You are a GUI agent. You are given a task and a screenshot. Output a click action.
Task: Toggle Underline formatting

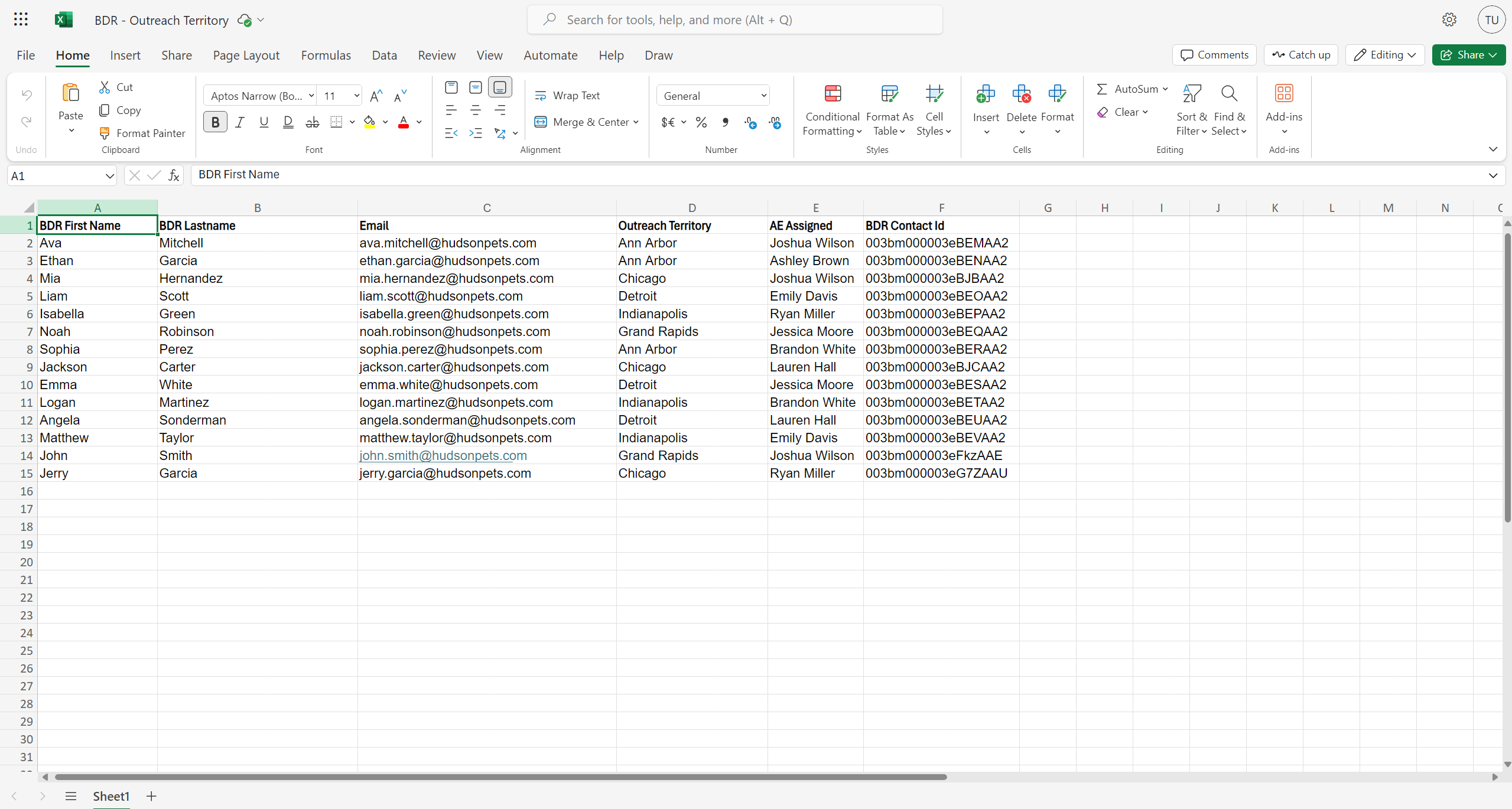click(x=264, y=122)
